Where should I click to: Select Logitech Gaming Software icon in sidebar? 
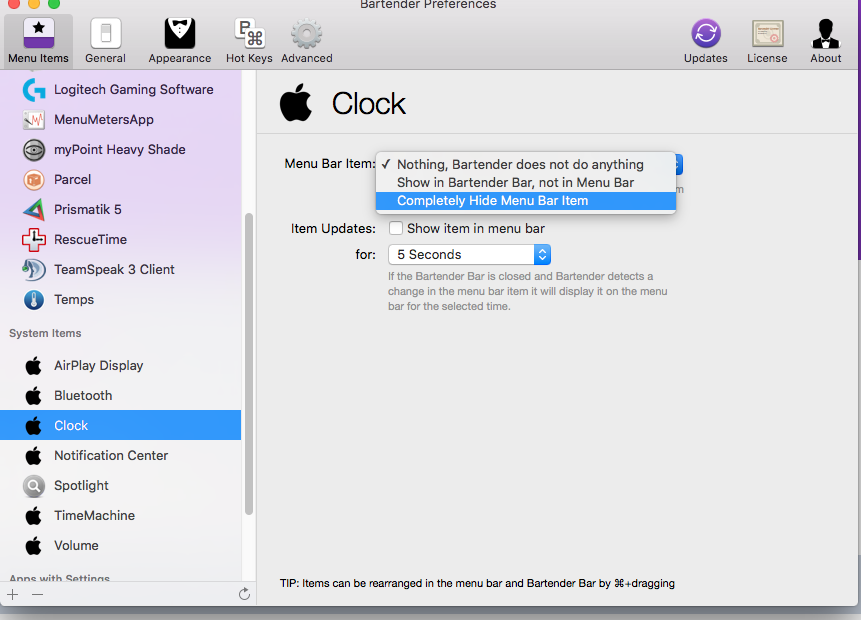click(34, 90)
